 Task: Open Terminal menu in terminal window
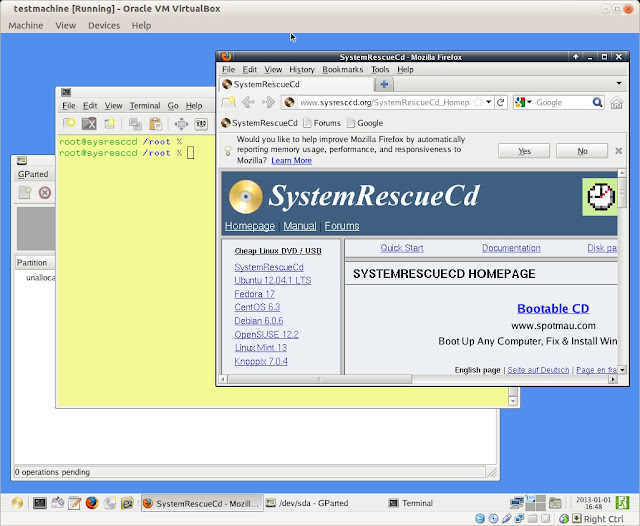click(145, 105)
